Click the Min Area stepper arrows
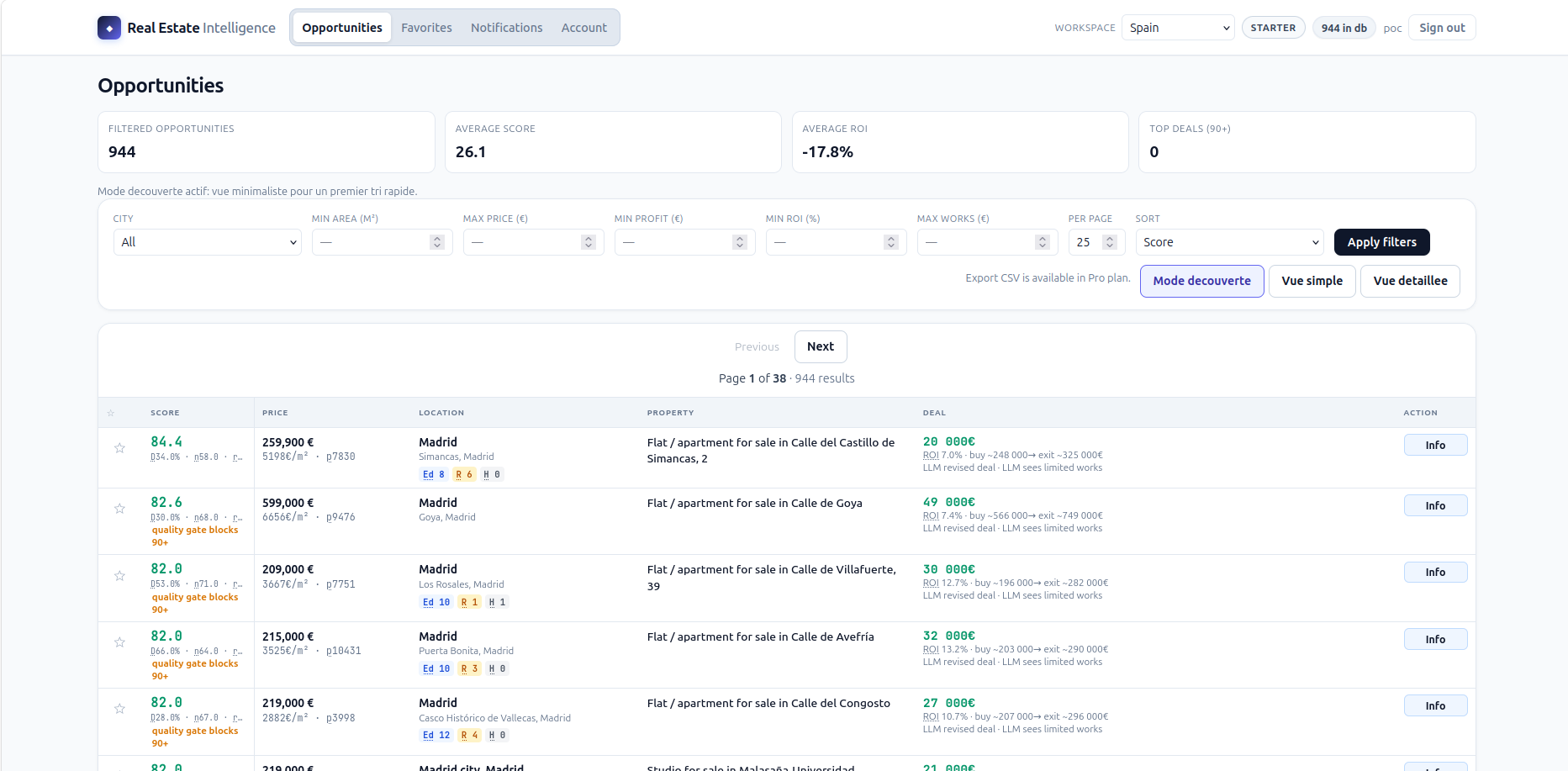Screen dimensions: 1568x771 pyautogui.click(x=437, y=242)
